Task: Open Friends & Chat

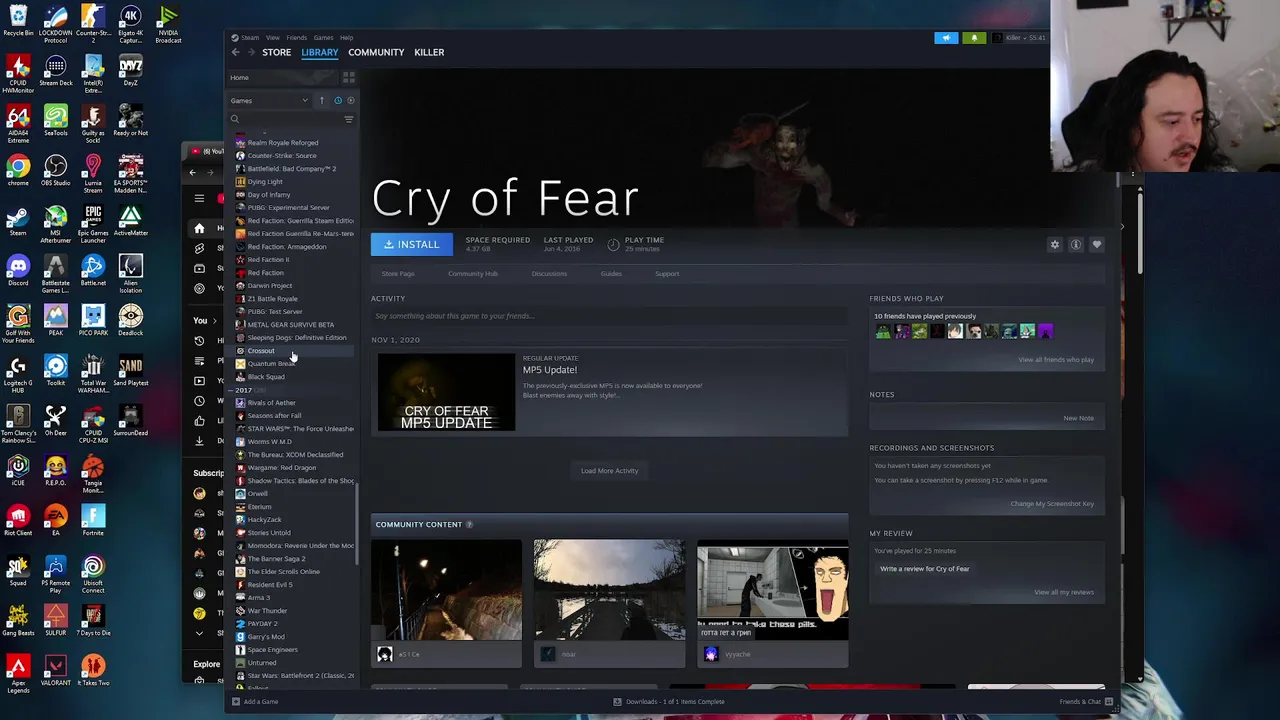Action: [x=1086, y=702]
